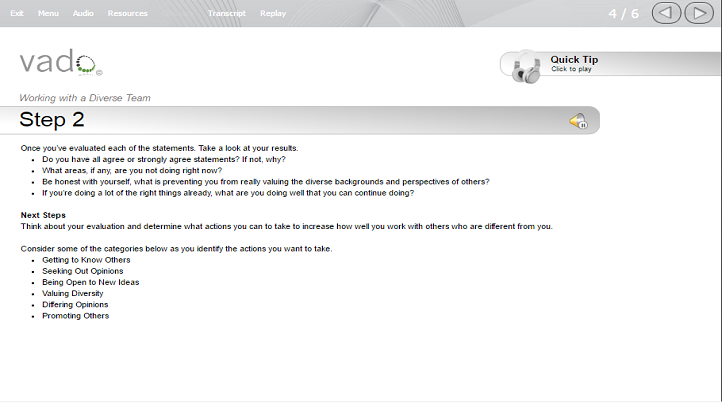Click the 'Working with a Diverse Team' title
This screenshot has width=722, height=405.
[x=85, y=98]
